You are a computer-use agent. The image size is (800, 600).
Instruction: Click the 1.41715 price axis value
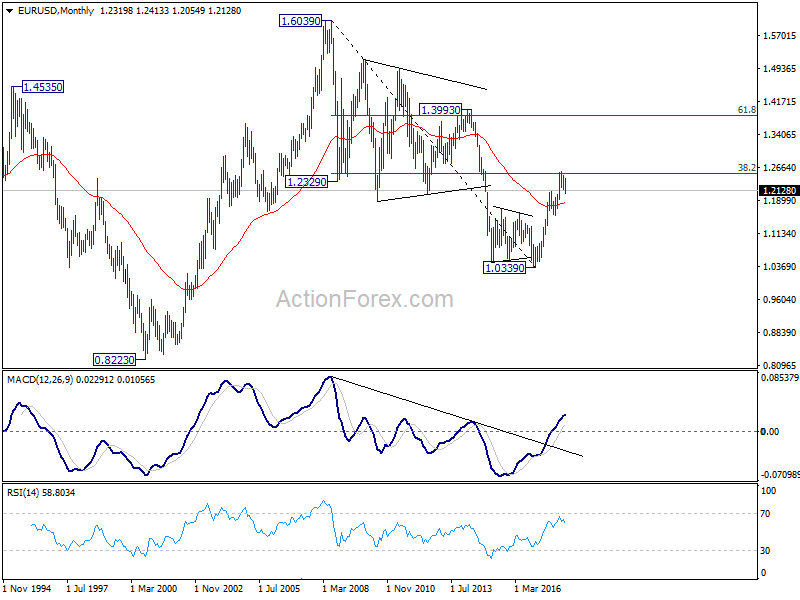pyautogui.click(x=779, y=102)
